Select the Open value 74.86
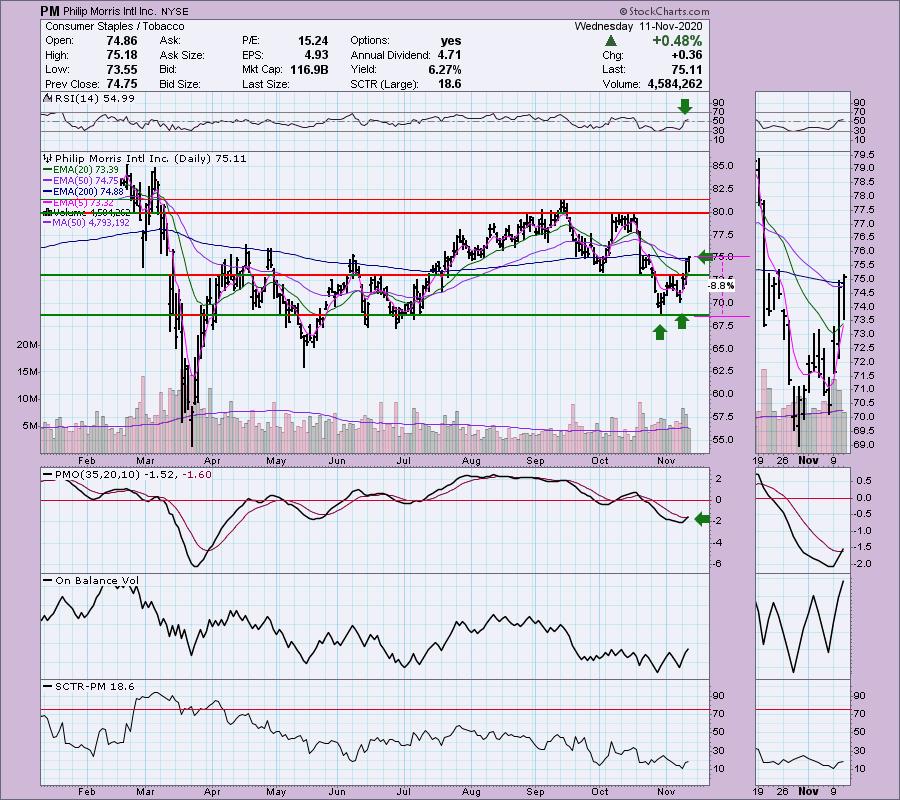 [x=122, y=41]
